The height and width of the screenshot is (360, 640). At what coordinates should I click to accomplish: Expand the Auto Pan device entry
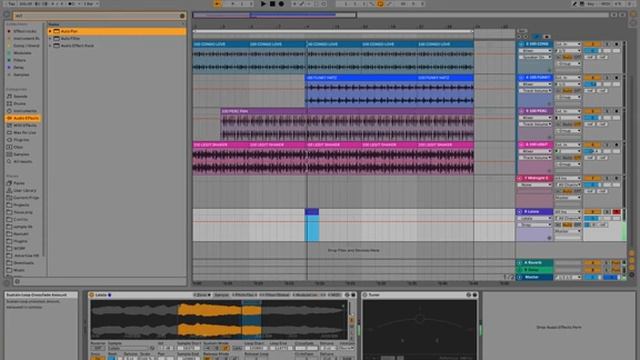(50, 31)
